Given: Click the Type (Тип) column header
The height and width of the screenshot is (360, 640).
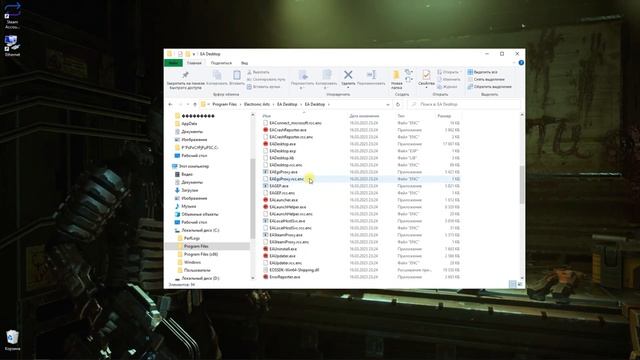Looking at the screenshot, I should 401,116.
